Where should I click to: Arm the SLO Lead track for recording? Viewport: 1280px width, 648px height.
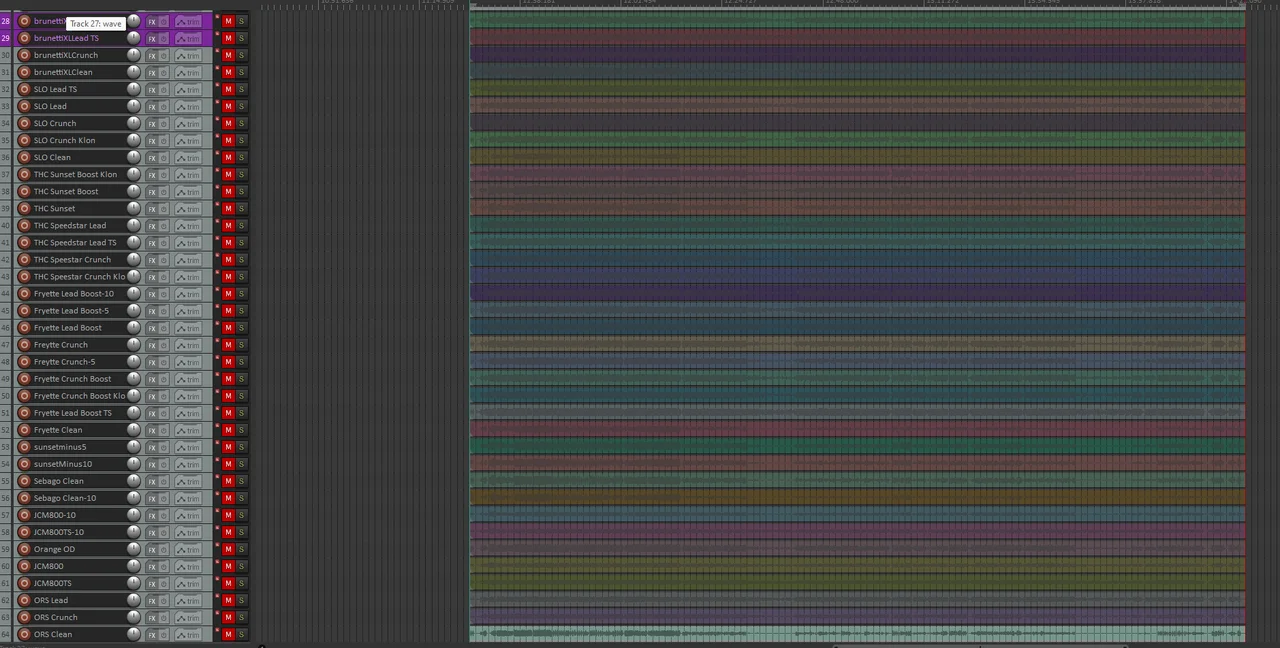(24, 106)
